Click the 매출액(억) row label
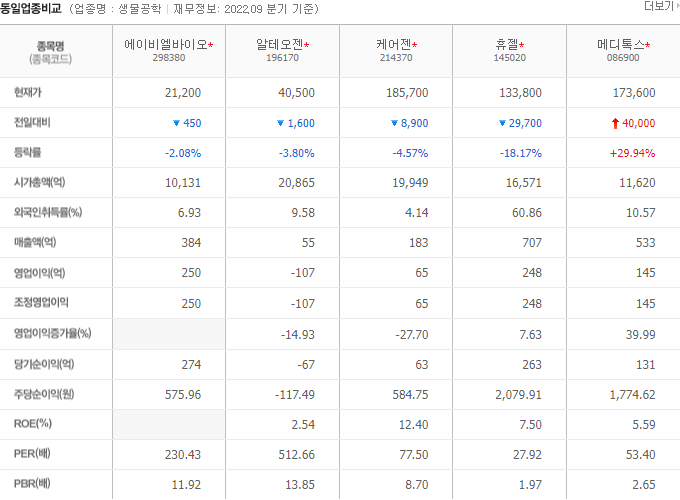Image resolution: width=680 pixels, height=500 pixels. 35,242
